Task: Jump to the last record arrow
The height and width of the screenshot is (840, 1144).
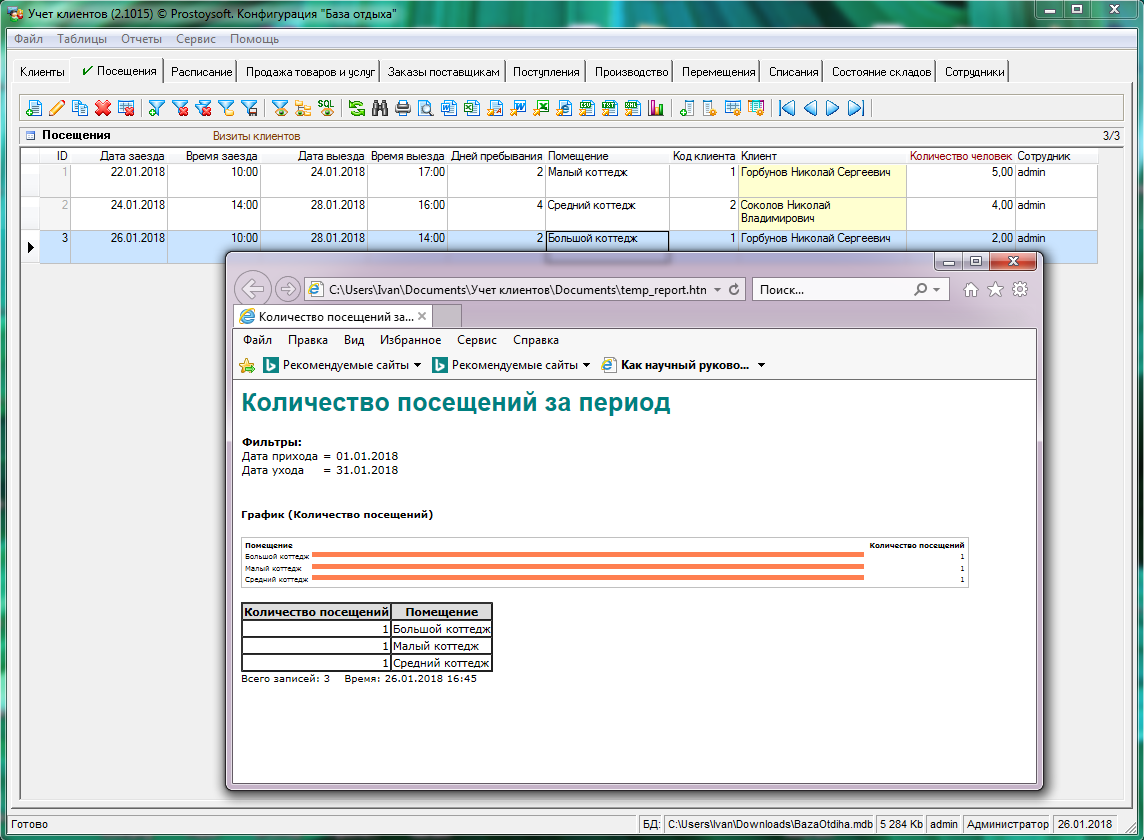Action: pos(856,108)
